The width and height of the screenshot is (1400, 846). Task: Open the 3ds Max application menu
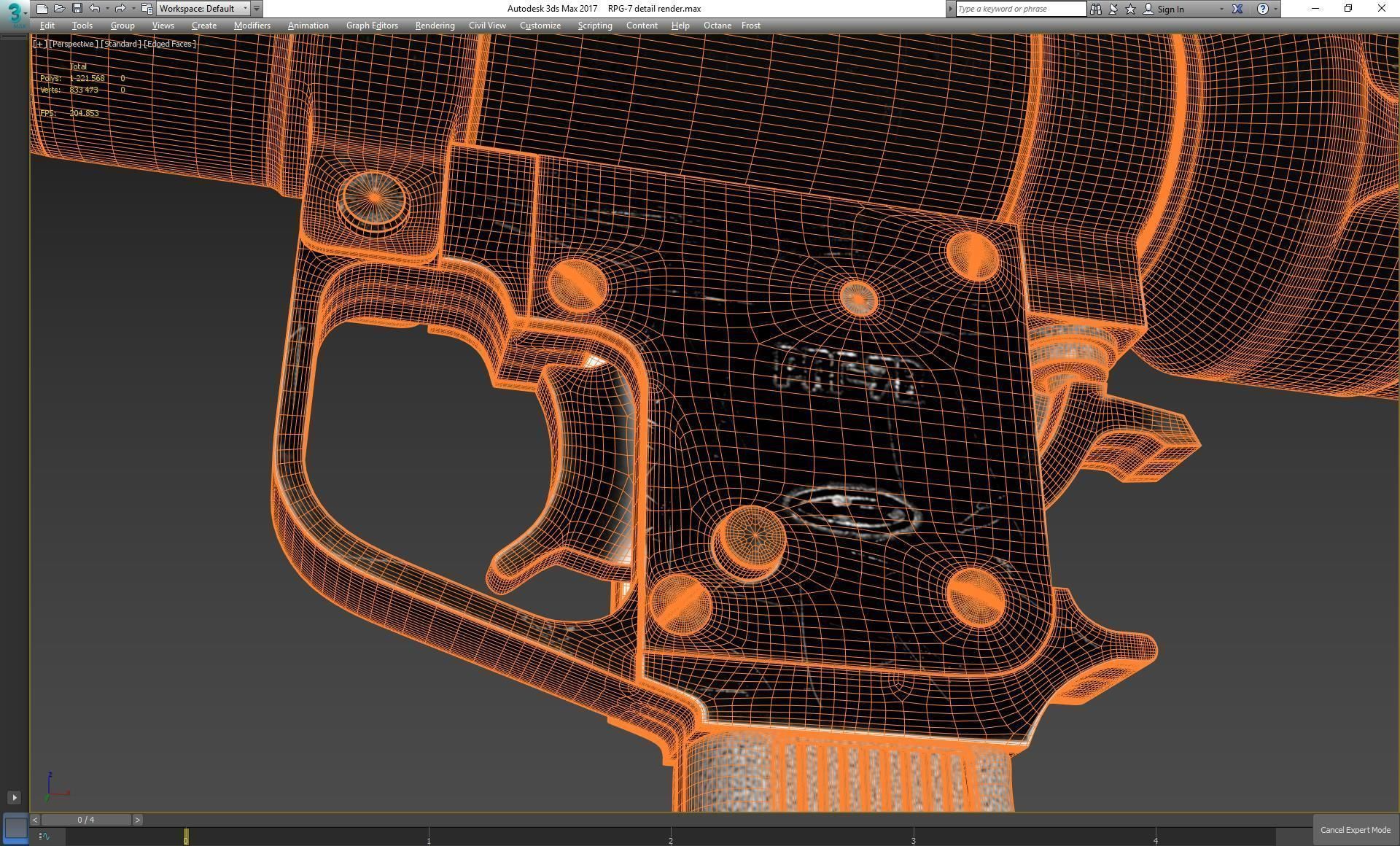tap(13, 13)
